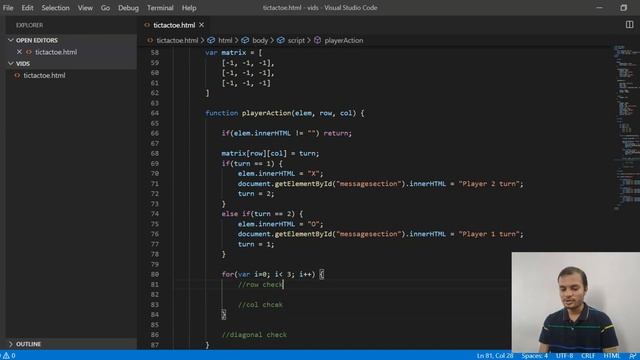Click the Explorer panel title
This screenshot has width=640, height=360.
(x=29, y=25)
